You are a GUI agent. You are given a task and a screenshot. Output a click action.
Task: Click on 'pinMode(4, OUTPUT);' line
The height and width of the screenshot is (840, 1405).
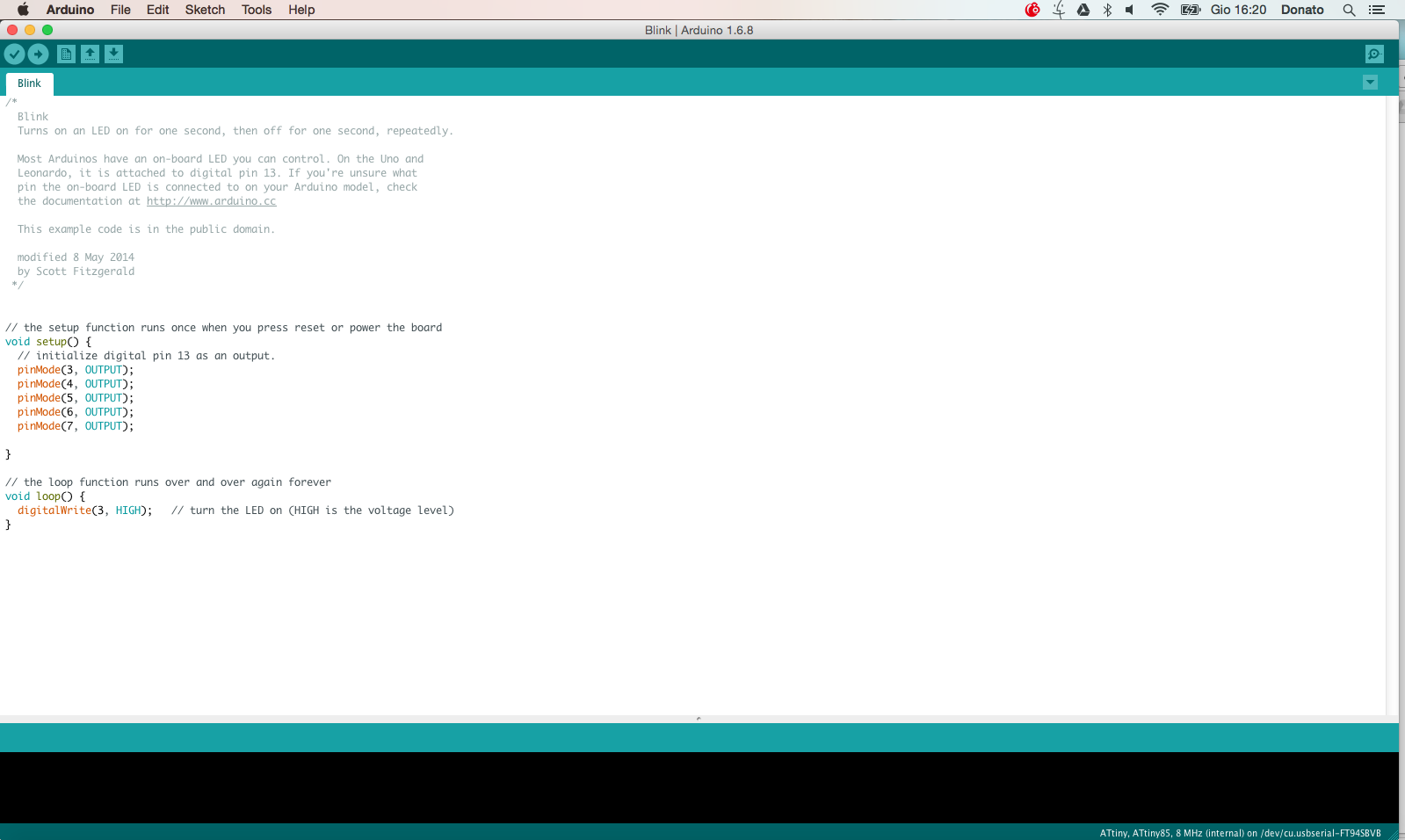[x=76, y=384]
